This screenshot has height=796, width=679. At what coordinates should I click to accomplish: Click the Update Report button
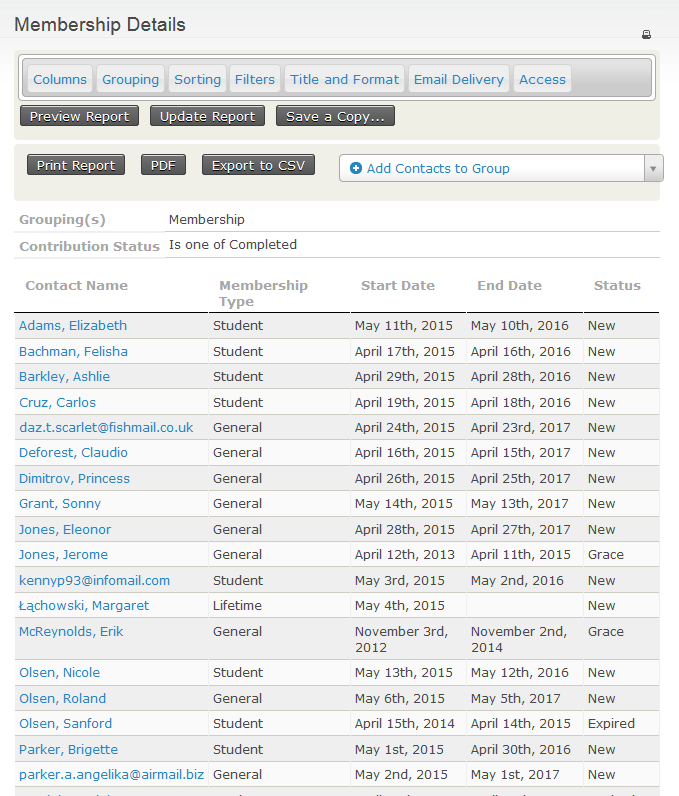207,116
